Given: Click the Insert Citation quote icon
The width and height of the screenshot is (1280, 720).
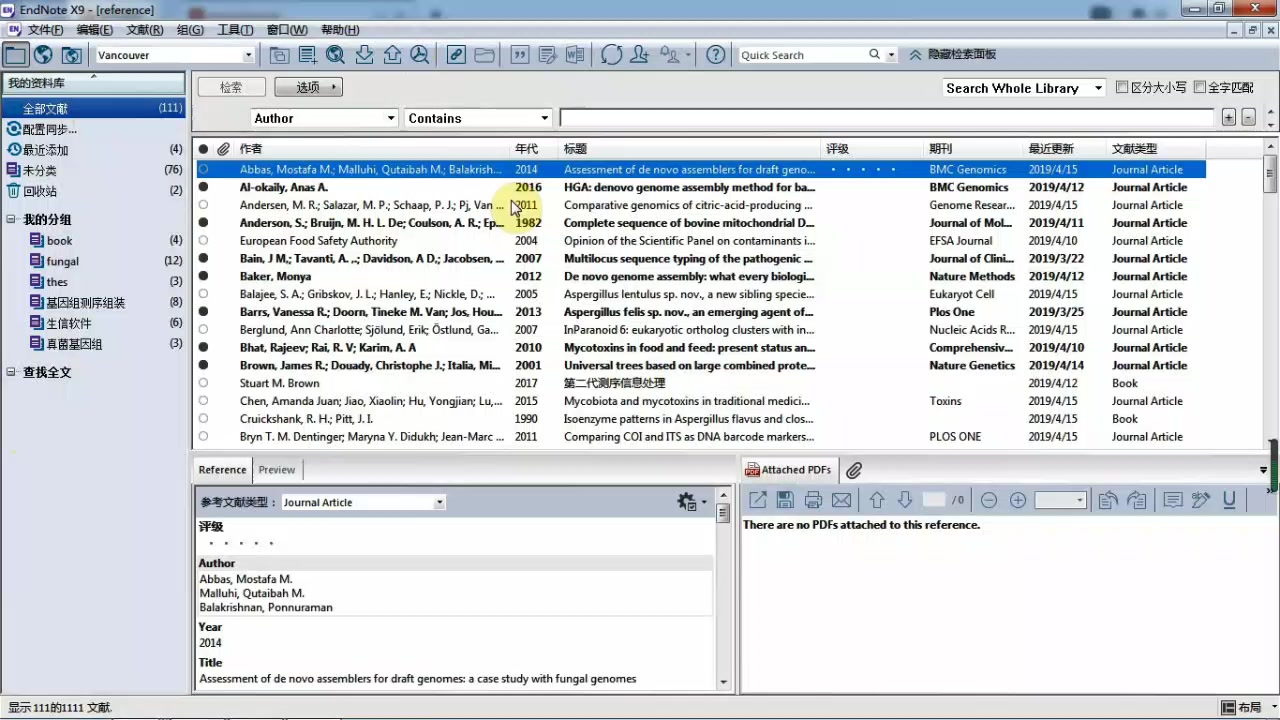Looking at the screenshot, I should [519, 55].
